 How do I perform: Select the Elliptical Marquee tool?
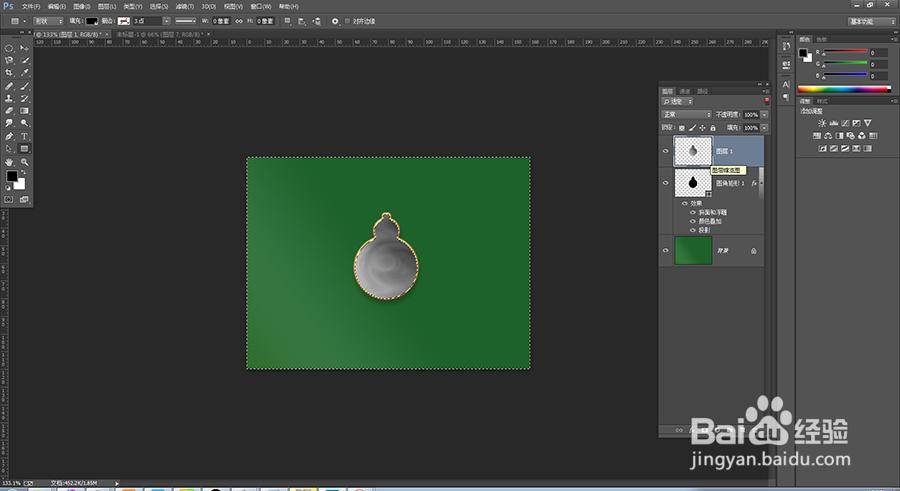(x=9, y=48)
